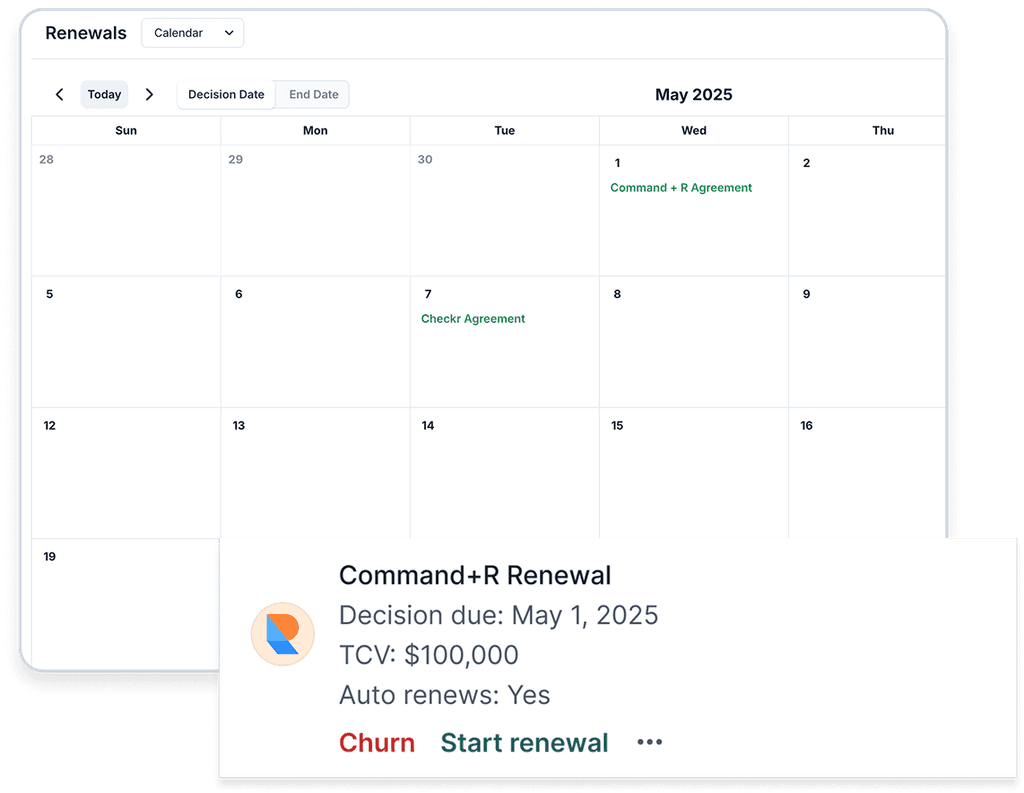Jump to Today in the calendar
Image resolution: width=1024 pixels, height=793 pixels.
coord(104,95)
